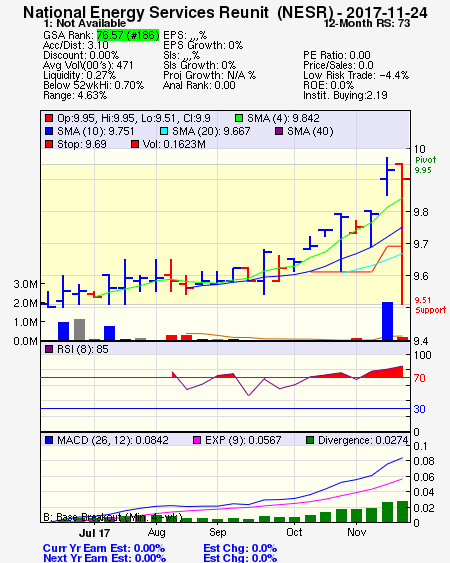Click the Acc/Dist: 3.10 value

click(x=76, y=45)
